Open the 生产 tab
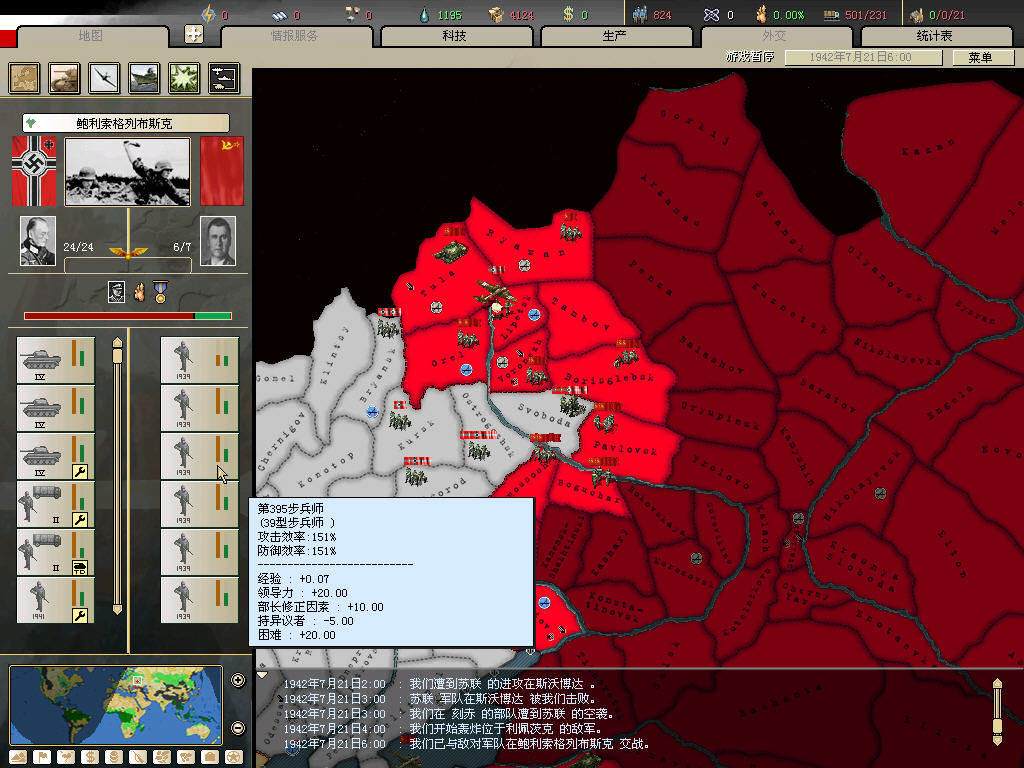 [616, 36]
